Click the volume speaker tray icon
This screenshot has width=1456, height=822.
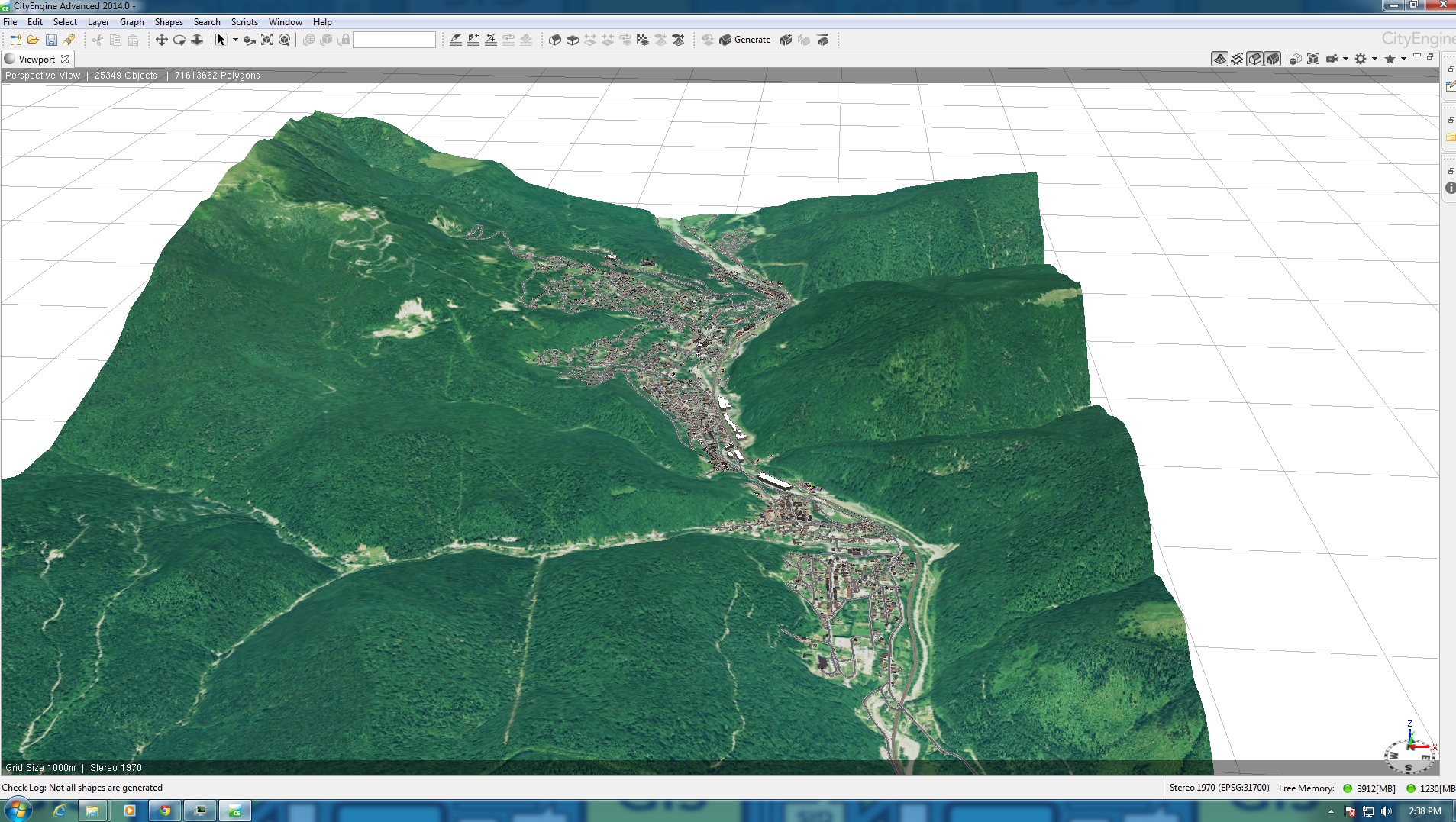pos(1387,811)
